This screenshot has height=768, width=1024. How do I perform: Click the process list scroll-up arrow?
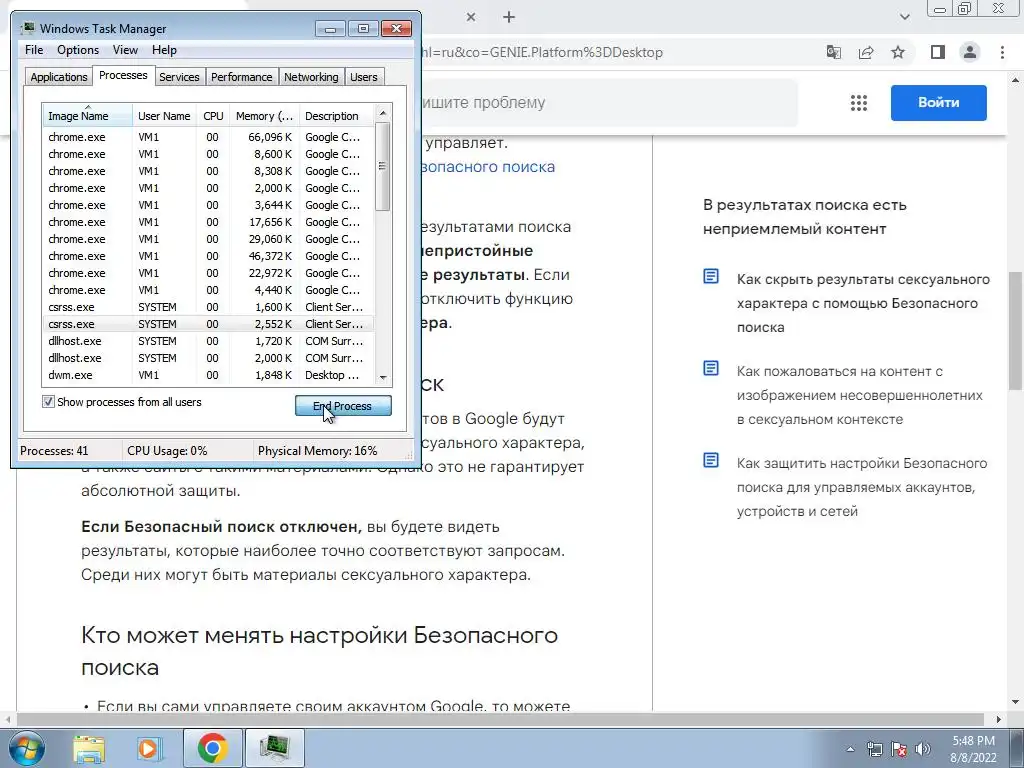383,113
